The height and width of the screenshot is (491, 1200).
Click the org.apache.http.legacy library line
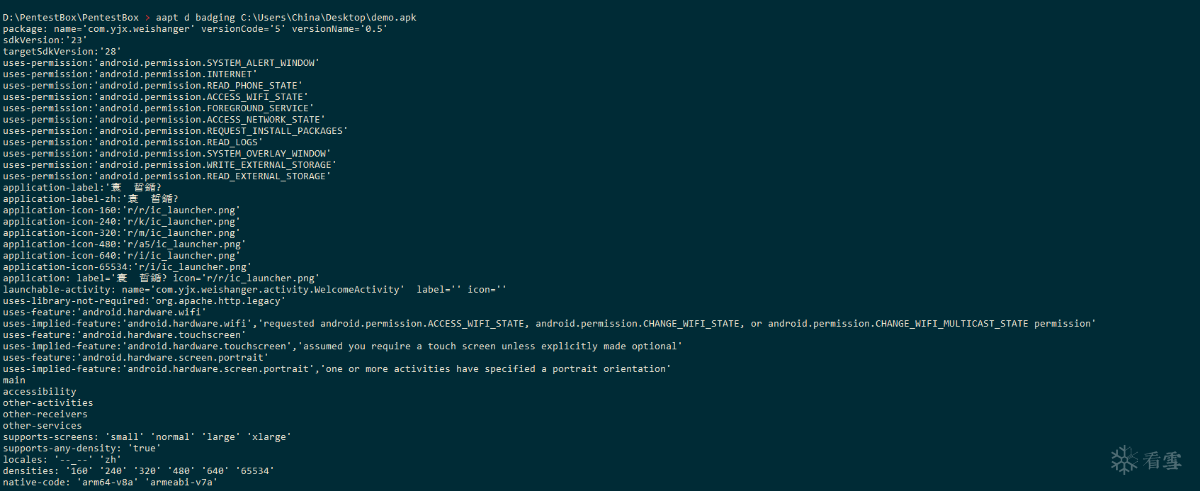click(144, 301)
